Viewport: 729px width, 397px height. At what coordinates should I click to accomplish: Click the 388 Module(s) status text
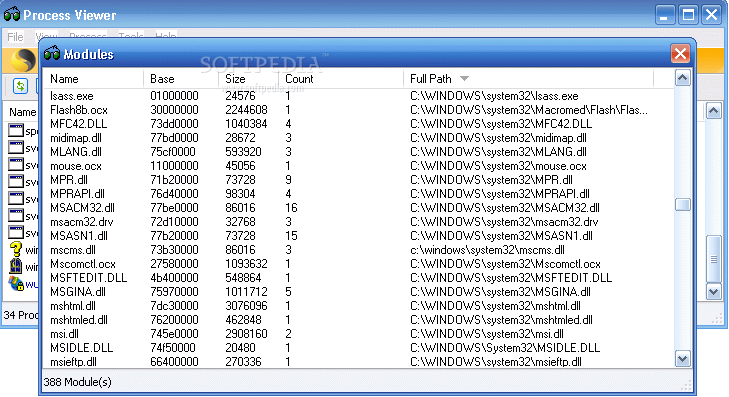coord(77,382)
